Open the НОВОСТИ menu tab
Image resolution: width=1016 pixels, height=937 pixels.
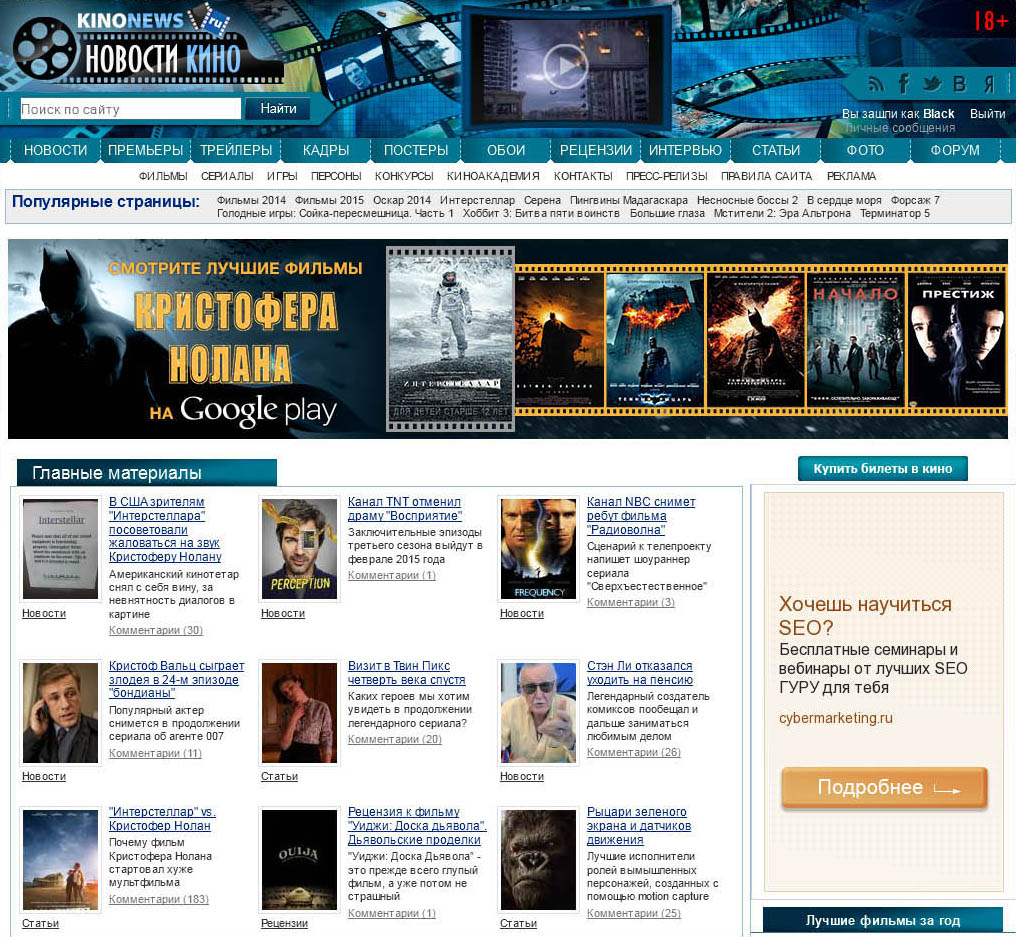pos(56,150)
